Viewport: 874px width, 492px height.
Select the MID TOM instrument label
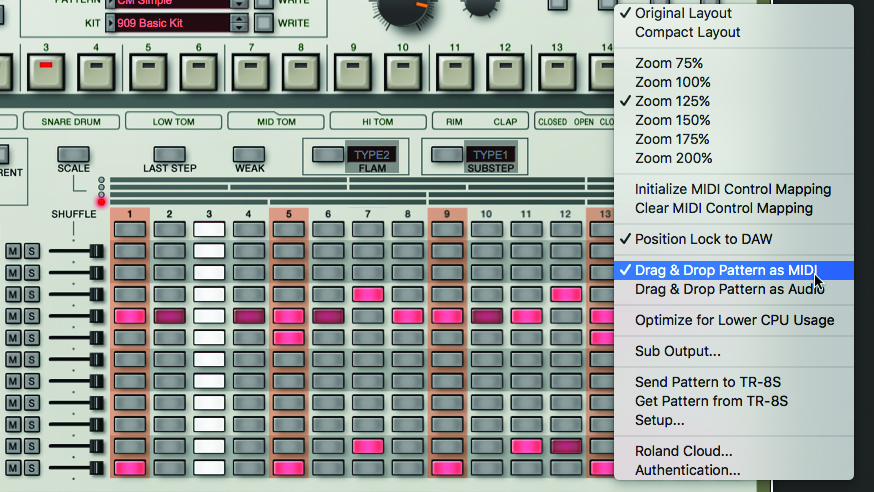click(x=276, y=121)
